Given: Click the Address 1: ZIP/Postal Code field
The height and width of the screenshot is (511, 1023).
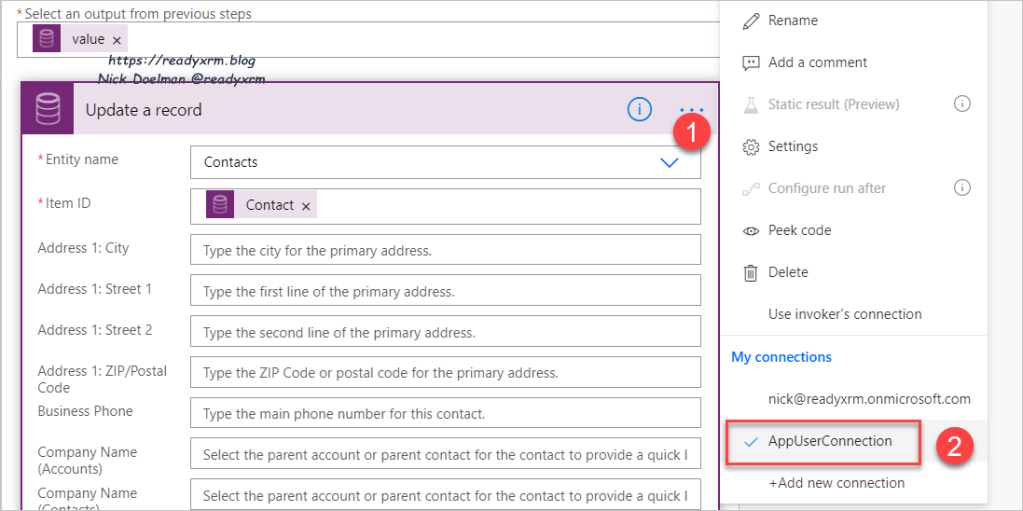Looking at the screenshot, I should 445,373.
